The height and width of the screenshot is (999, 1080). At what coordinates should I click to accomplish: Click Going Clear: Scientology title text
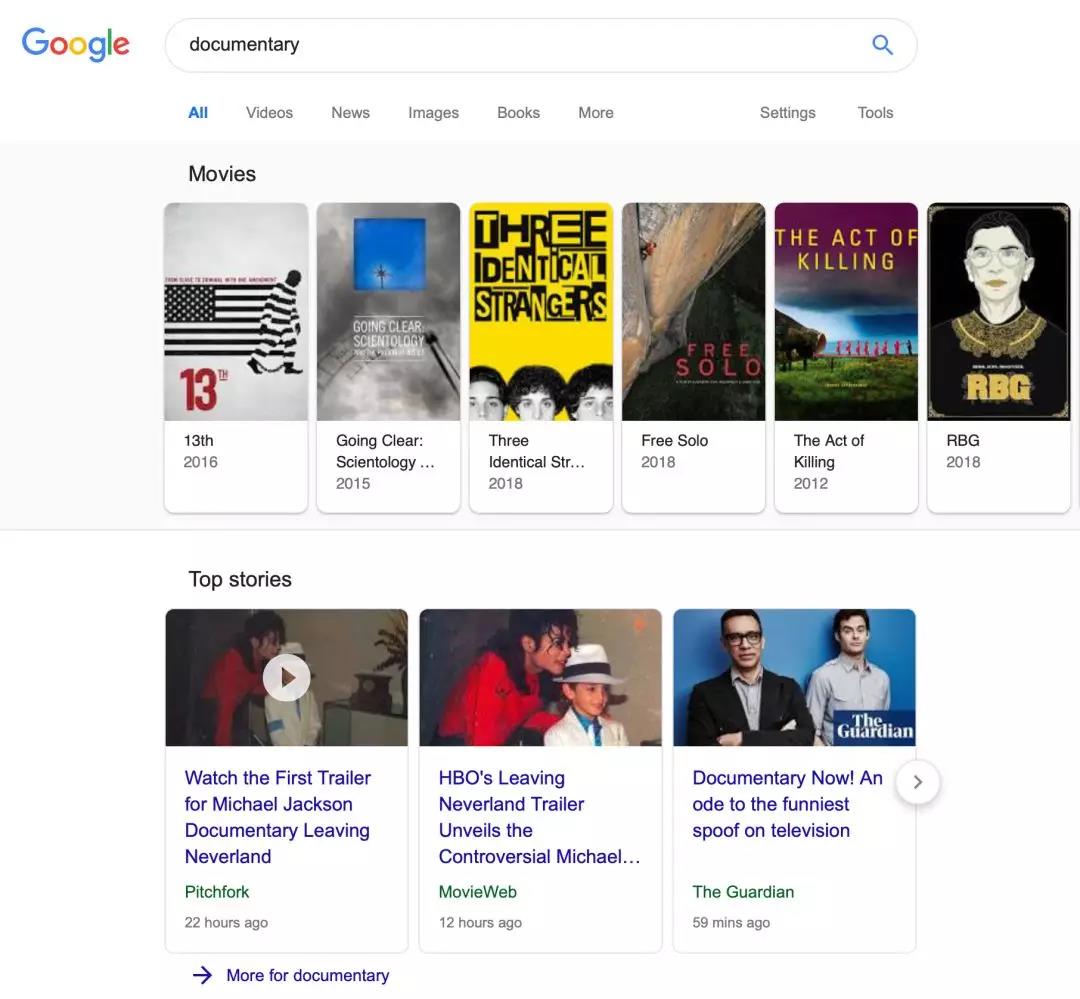pos(385,451)
